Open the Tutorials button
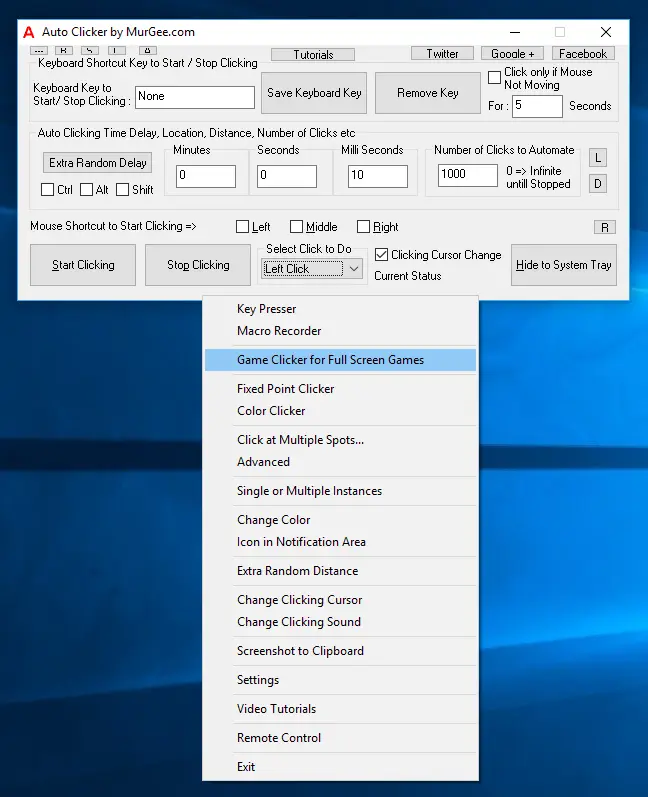Viewport: 648px width, 797px height. coord(314,55)
